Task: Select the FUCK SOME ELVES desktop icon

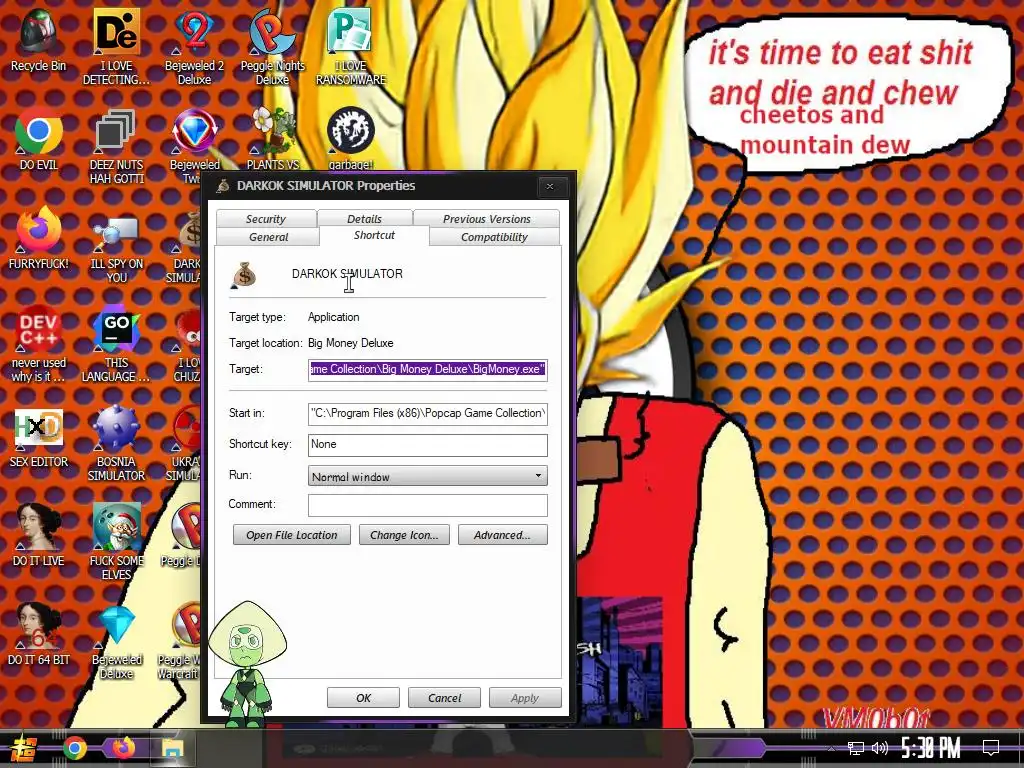Action: pyautogui.click(x=116, y=542)
